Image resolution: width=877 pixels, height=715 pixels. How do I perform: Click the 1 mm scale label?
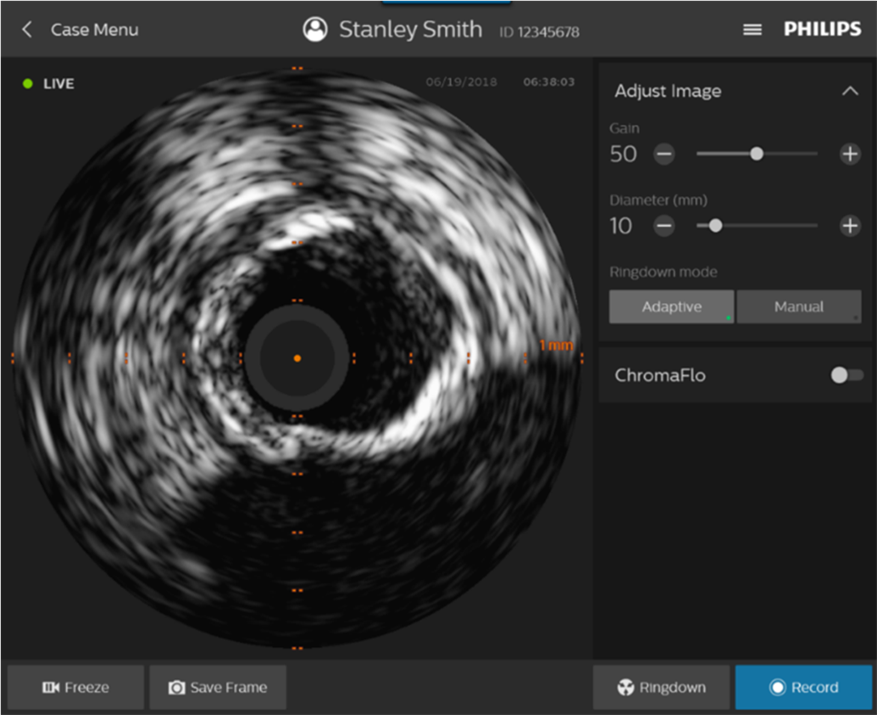(x=556, y=345)
